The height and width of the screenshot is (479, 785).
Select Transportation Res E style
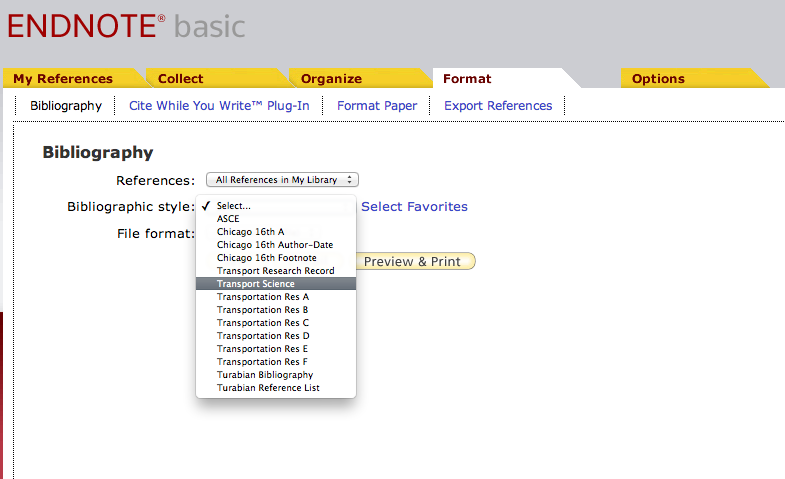[x=276, y=349]
